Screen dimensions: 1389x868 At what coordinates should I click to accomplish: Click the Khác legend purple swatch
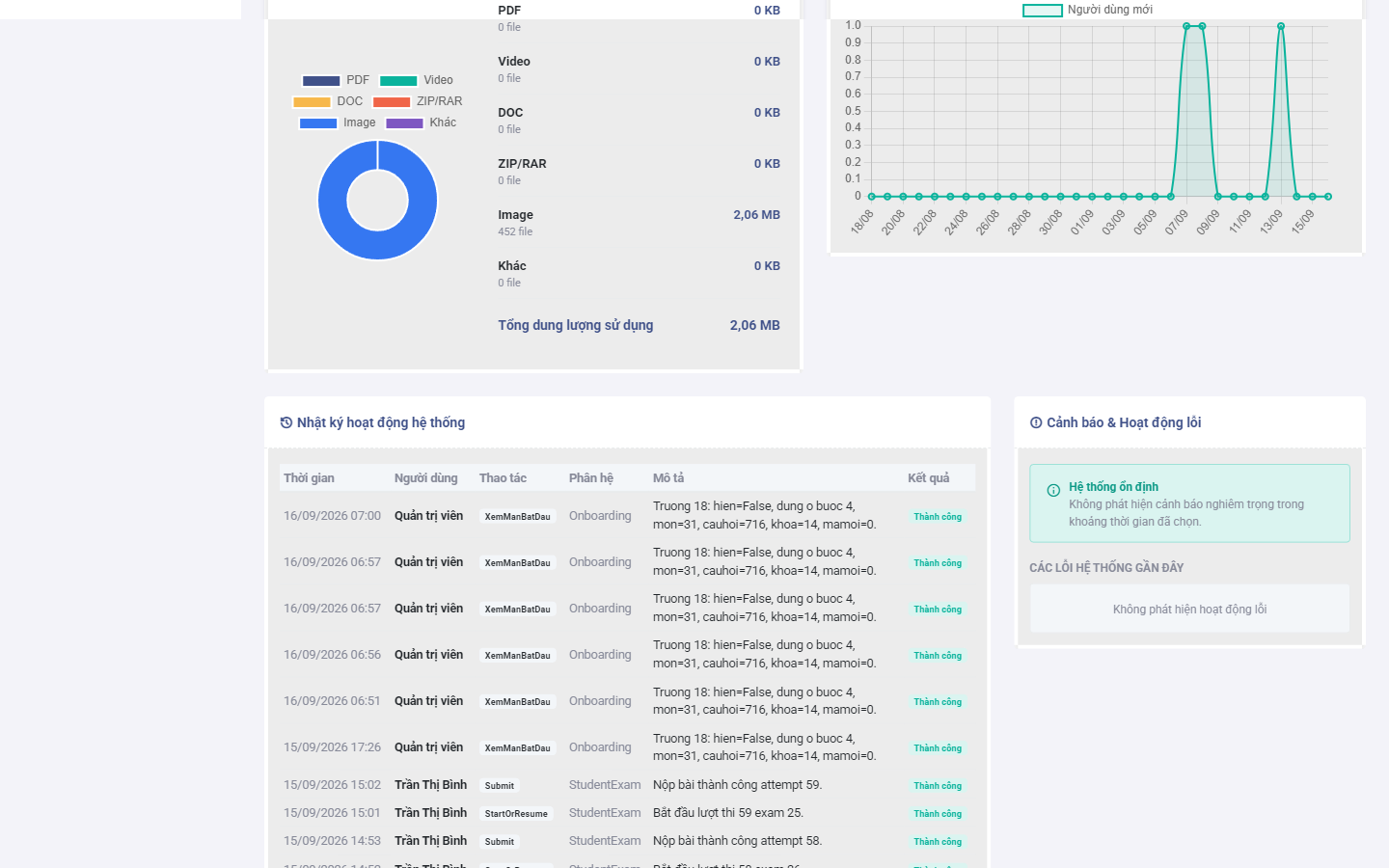404,122
